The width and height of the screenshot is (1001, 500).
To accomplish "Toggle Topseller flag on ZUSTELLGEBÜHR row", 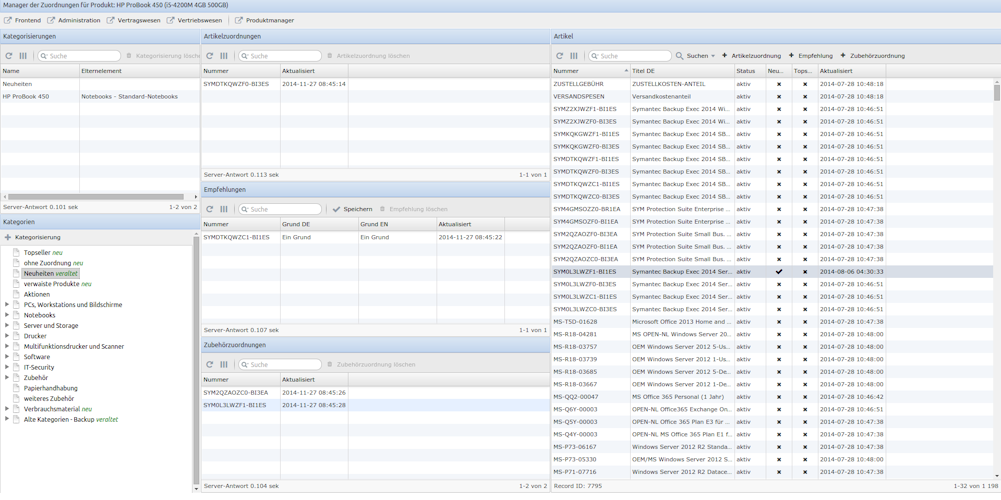I will coord(805,84).
